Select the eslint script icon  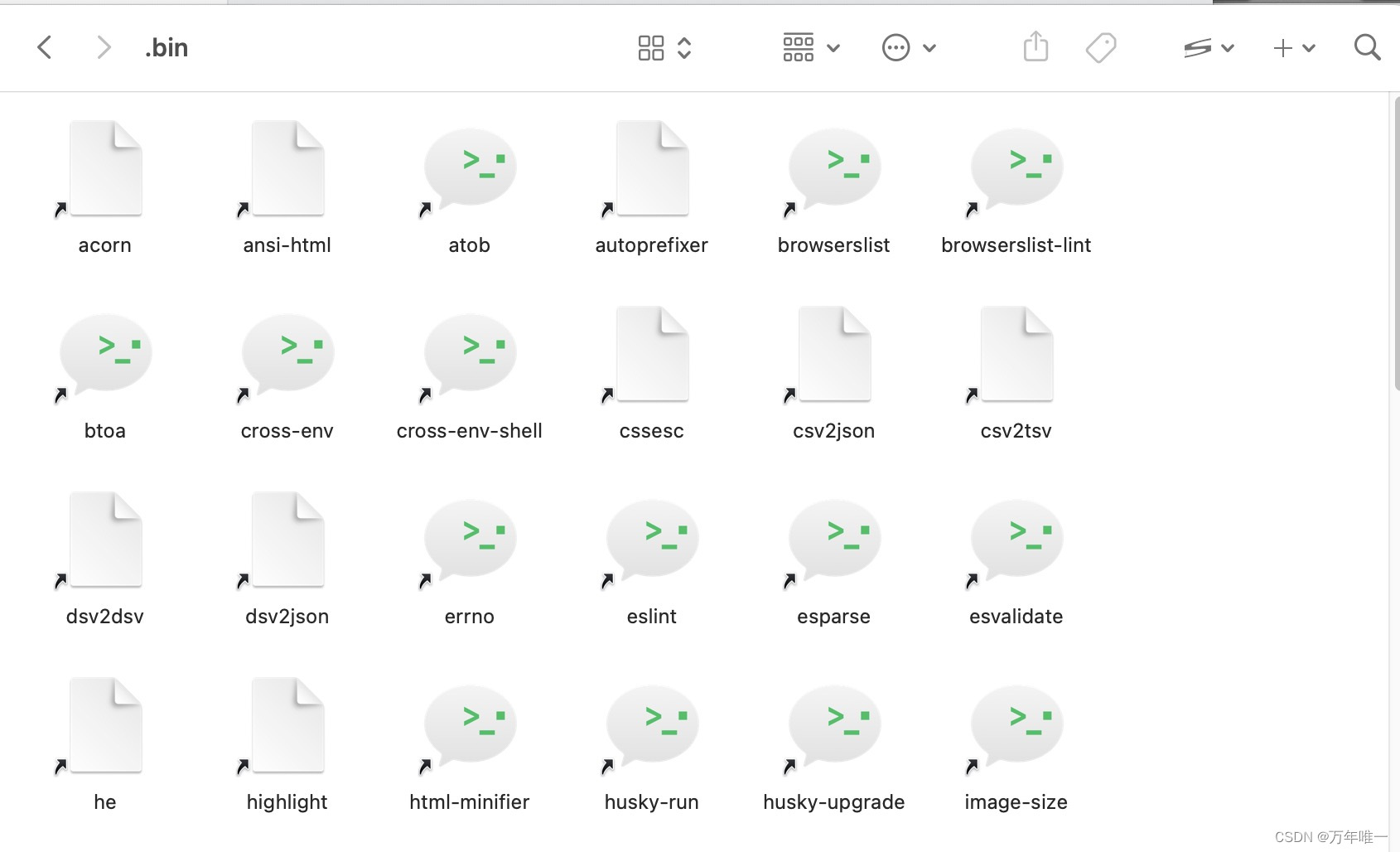pyautogui.click(x=652, y=540)
